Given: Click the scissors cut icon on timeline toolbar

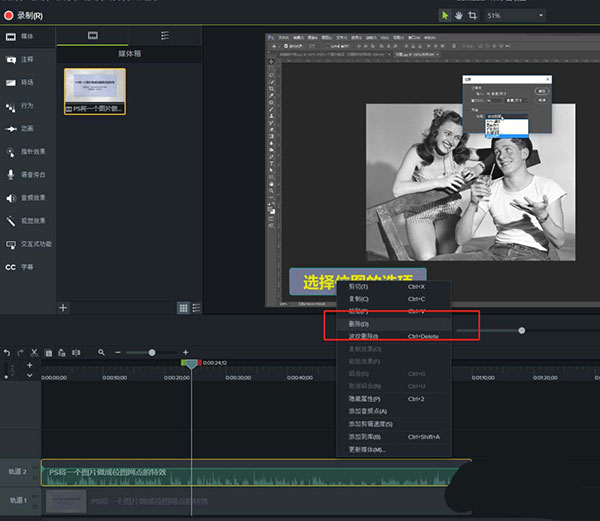Looking at the screenshot, I should point(34,352).
